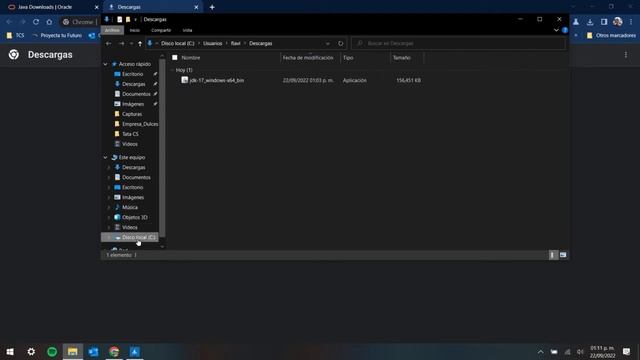Refresh the Descargas folder view
640x360 pixels.
[x=340, y=43]
